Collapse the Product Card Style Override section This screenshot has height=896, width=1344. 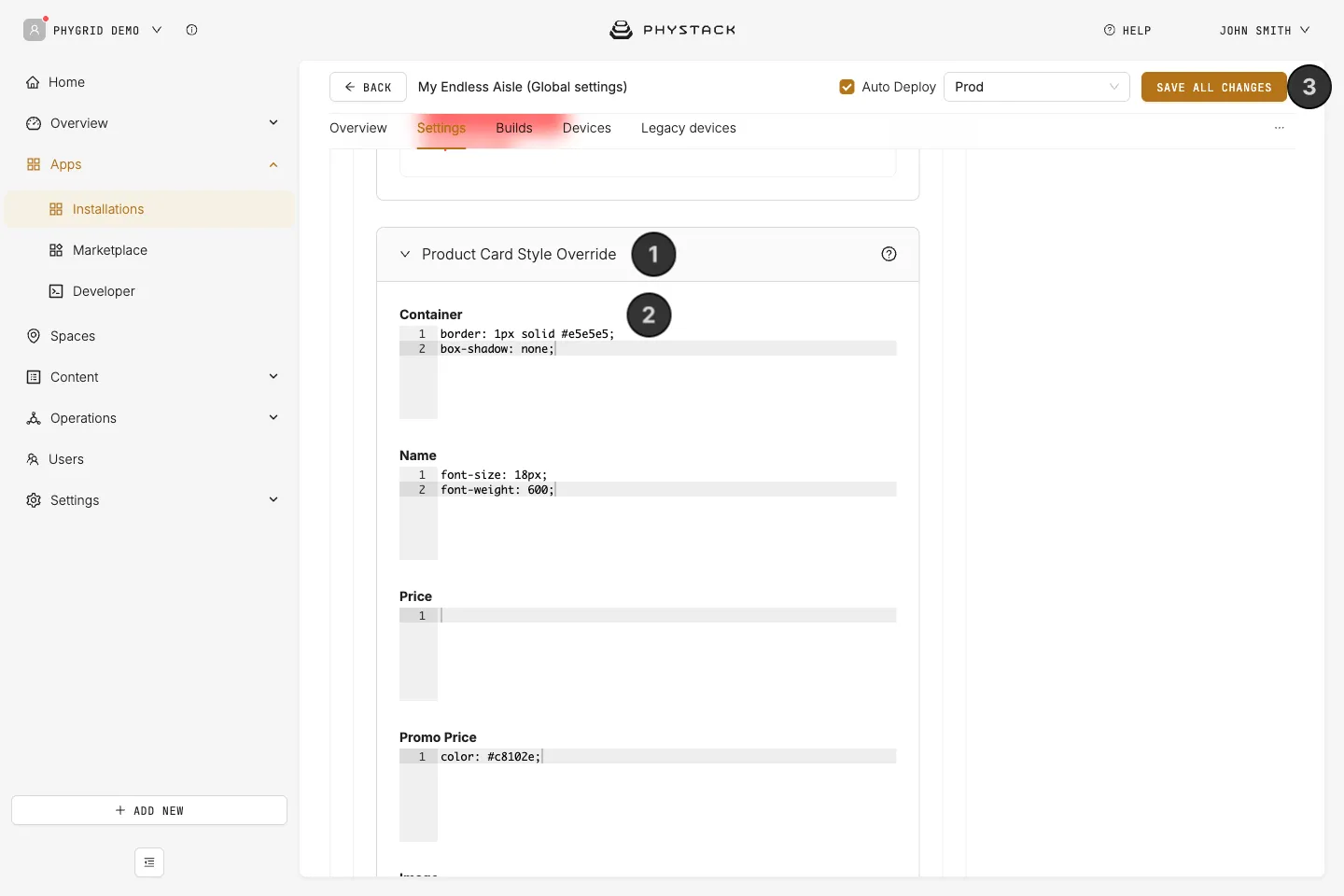click(405, 254)
